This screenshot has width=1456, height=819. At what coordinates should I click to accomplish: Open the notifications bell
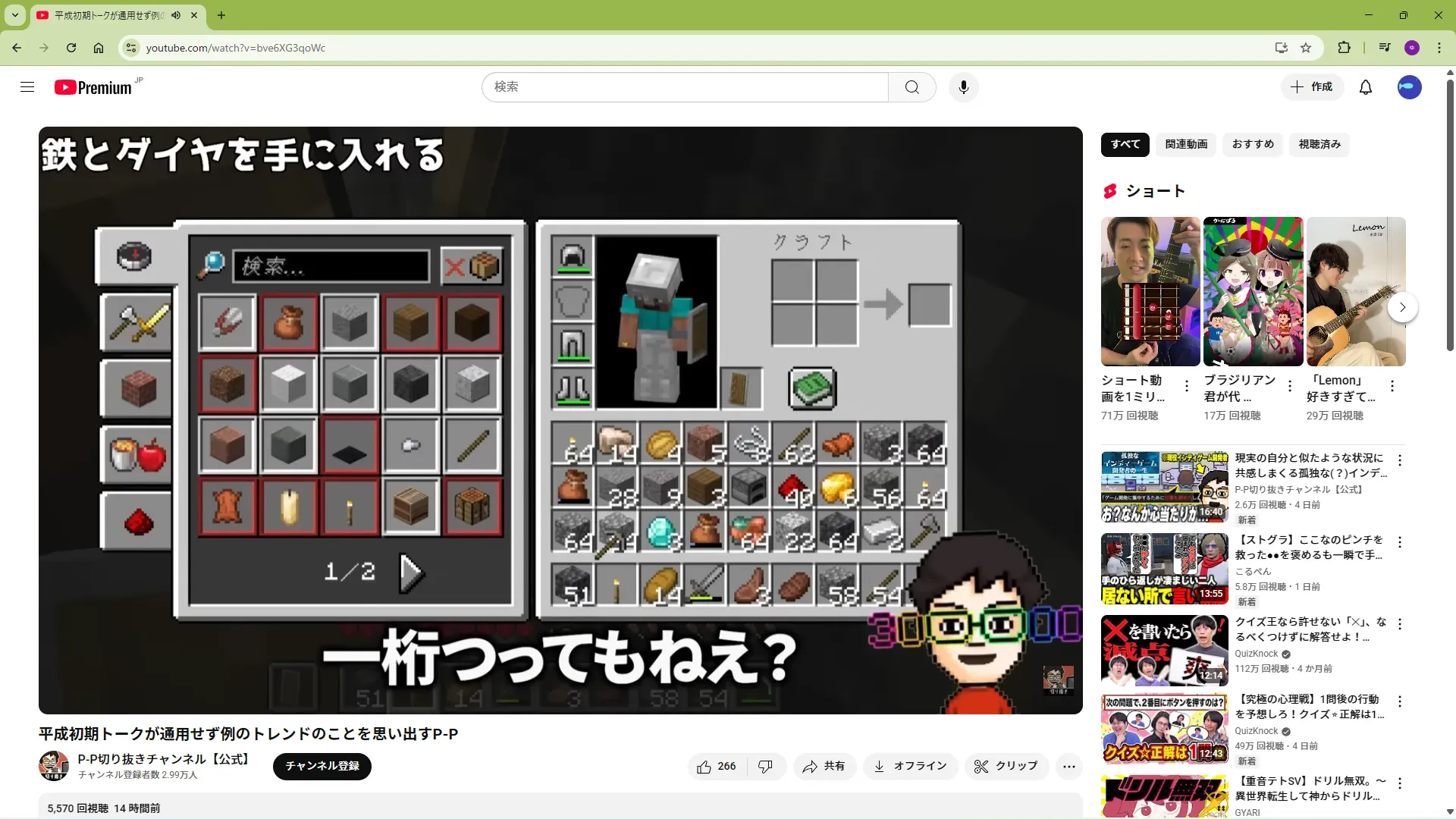pyautogui.click(x=1365, y=87)
